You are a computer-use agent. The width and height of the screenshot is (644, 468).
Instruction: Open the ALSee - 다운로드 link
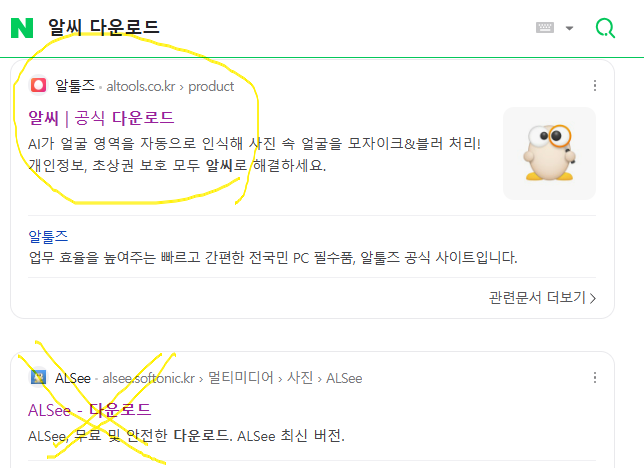tap(90, 410)
